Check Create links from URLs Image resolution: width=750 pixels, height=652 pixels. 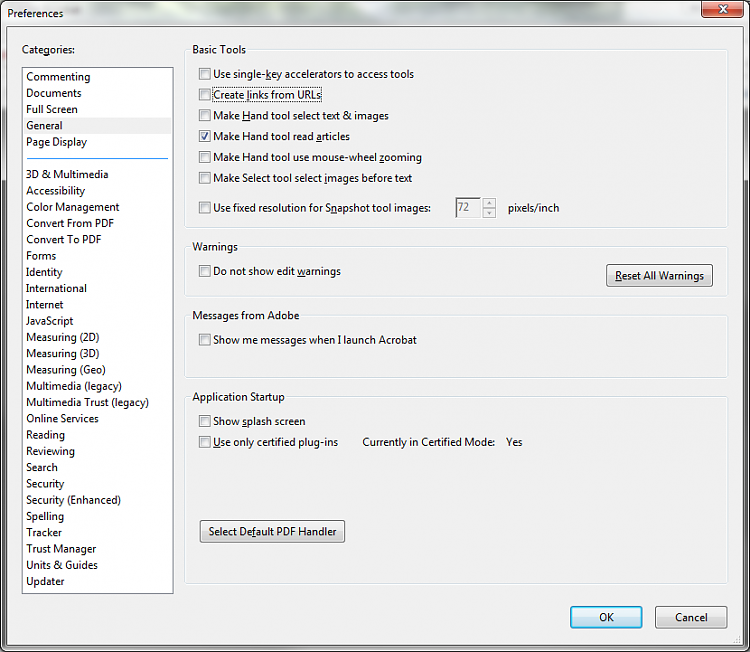click(x=205, y=95)
